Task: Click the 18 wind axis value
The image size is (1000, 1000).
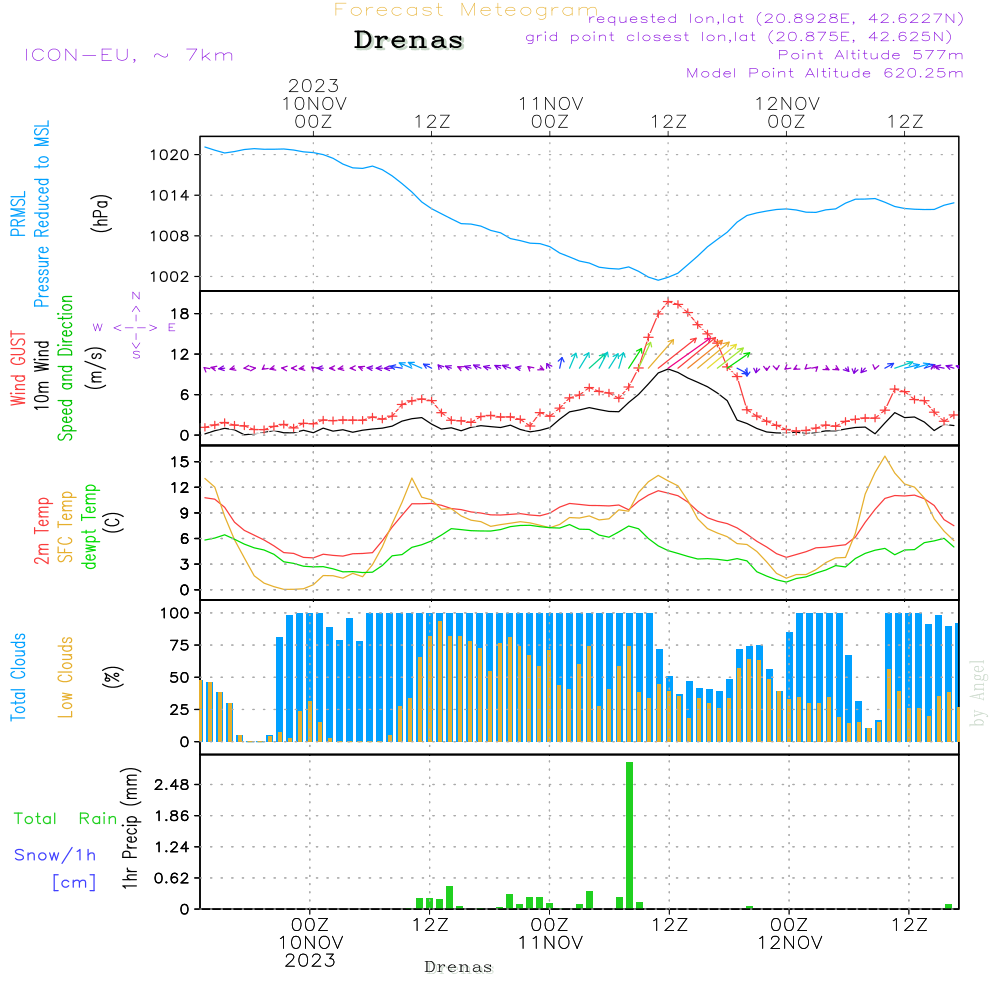Action: 180,314
